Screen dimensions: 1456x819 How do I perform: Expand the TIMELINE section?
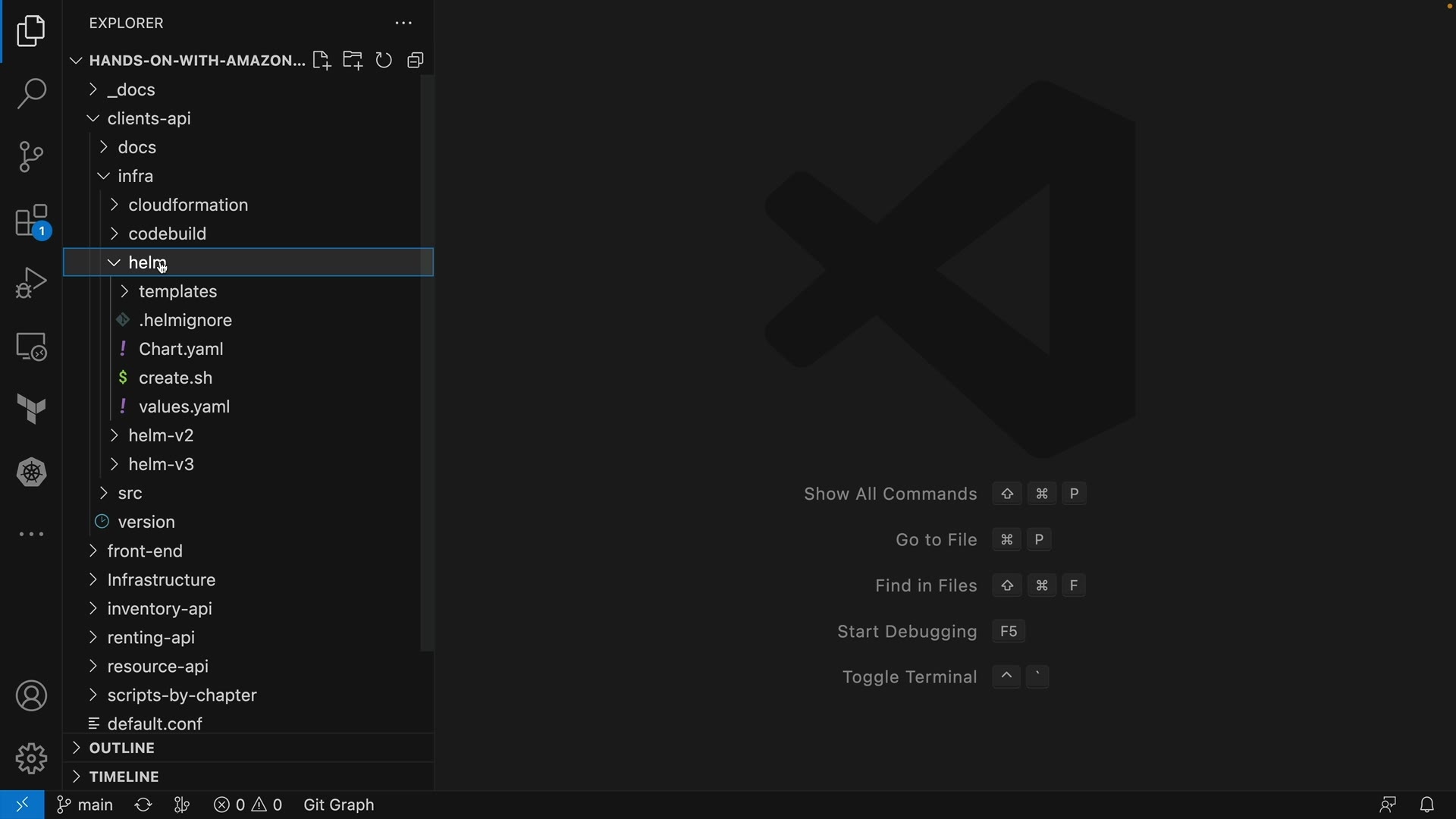124,777
